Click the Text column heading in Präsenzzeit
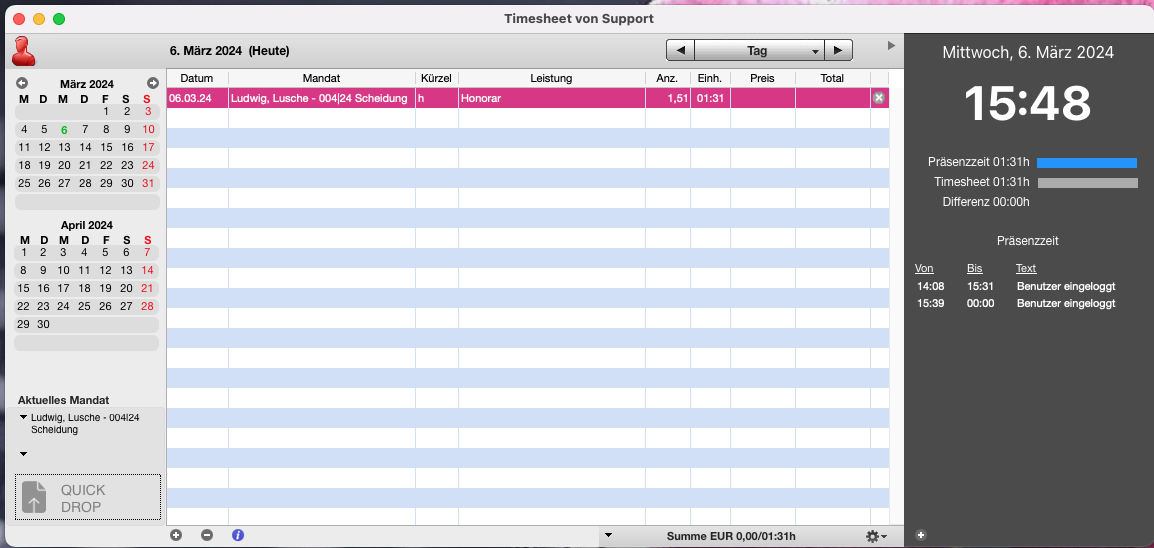Screen dimensions: 1154x548 click(1026, 268)
